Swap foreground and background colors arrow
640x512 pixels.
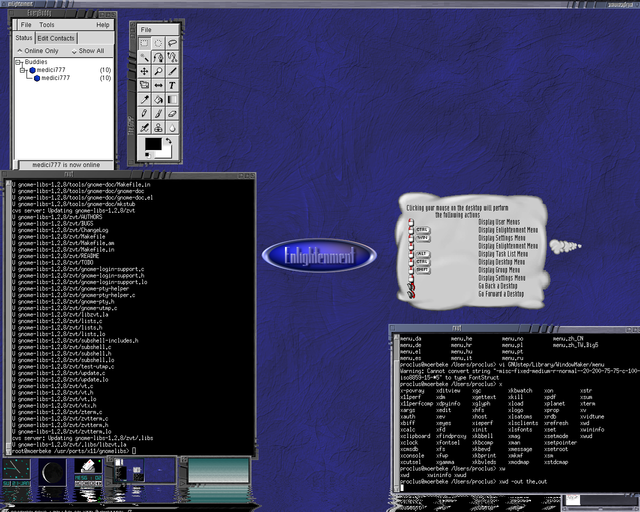169,141
